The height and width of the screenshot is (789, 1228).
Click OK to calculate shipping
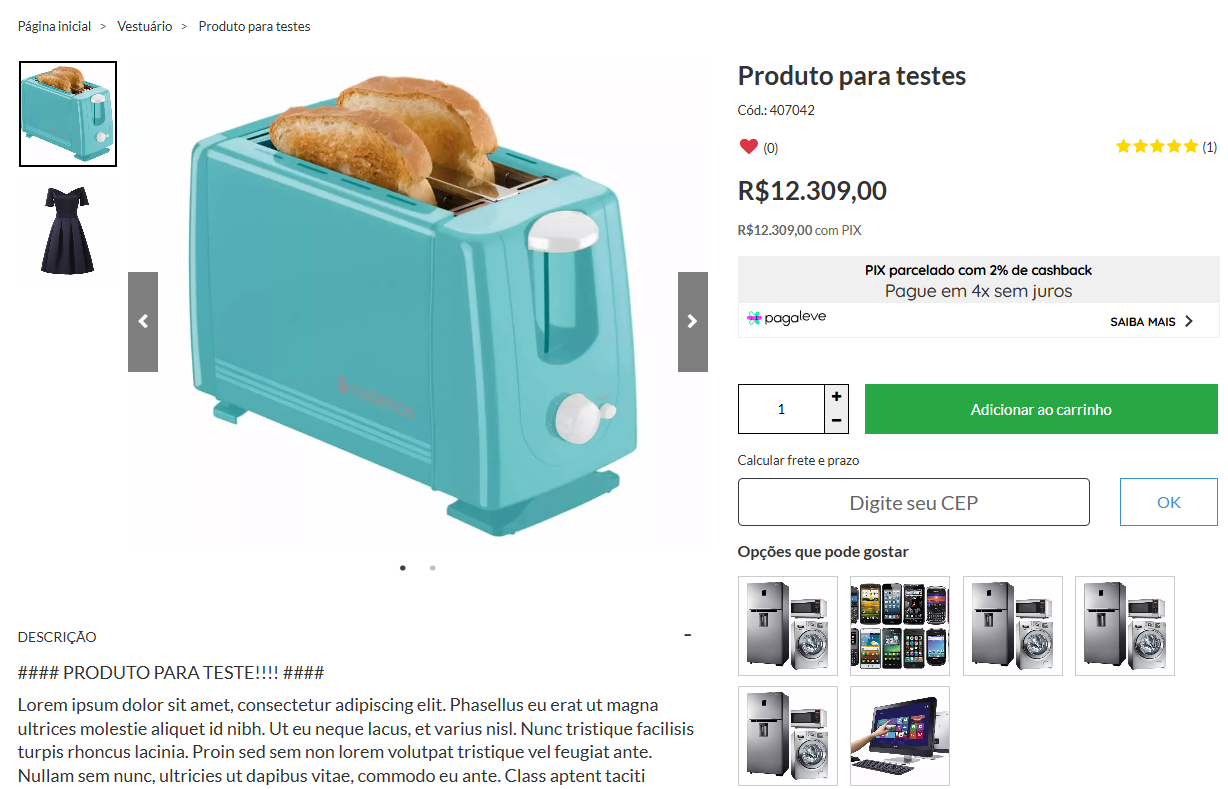click(x=1169, y=502)
